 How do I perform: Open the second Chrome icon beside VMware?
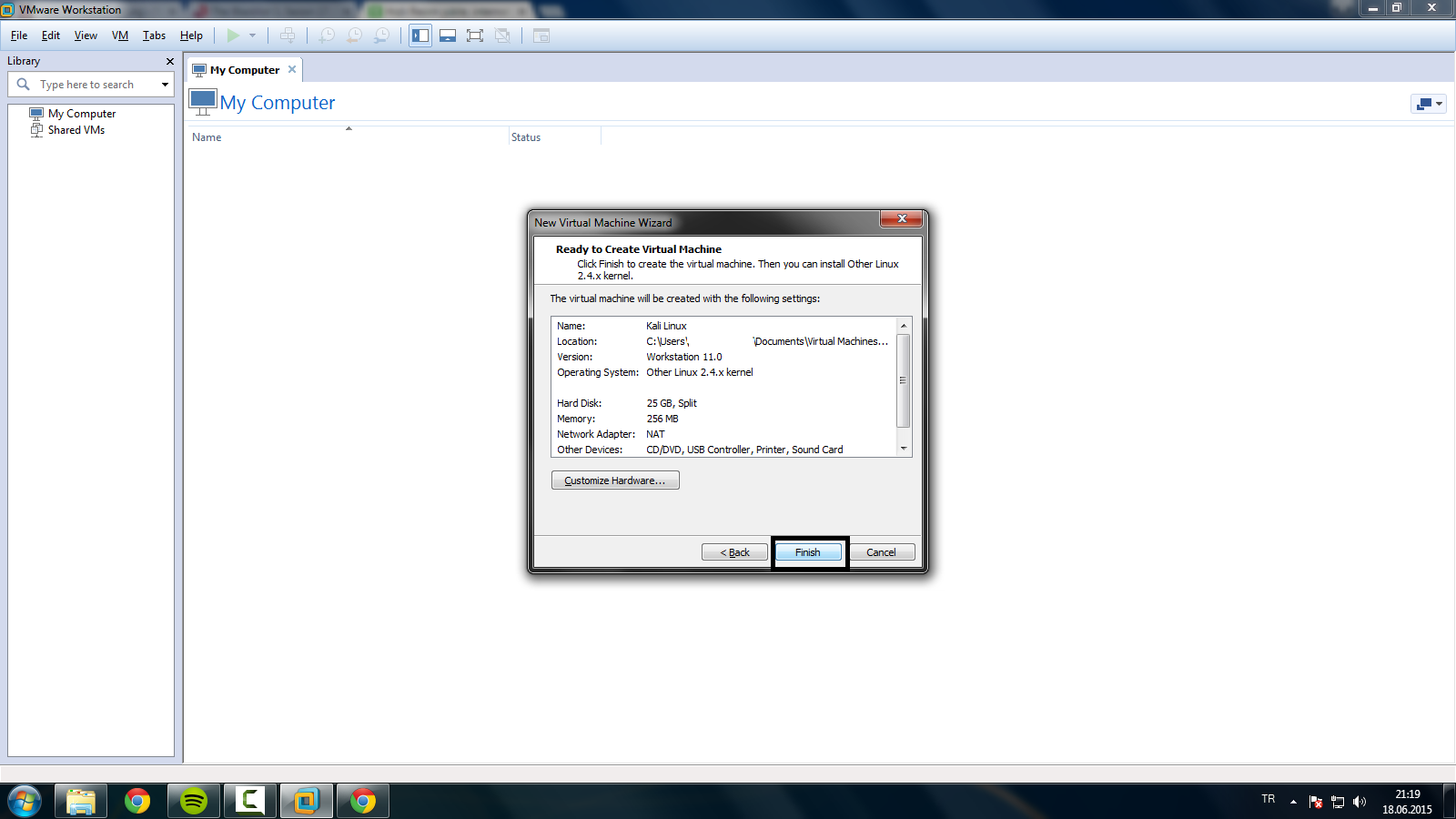[x=363, y=801]
